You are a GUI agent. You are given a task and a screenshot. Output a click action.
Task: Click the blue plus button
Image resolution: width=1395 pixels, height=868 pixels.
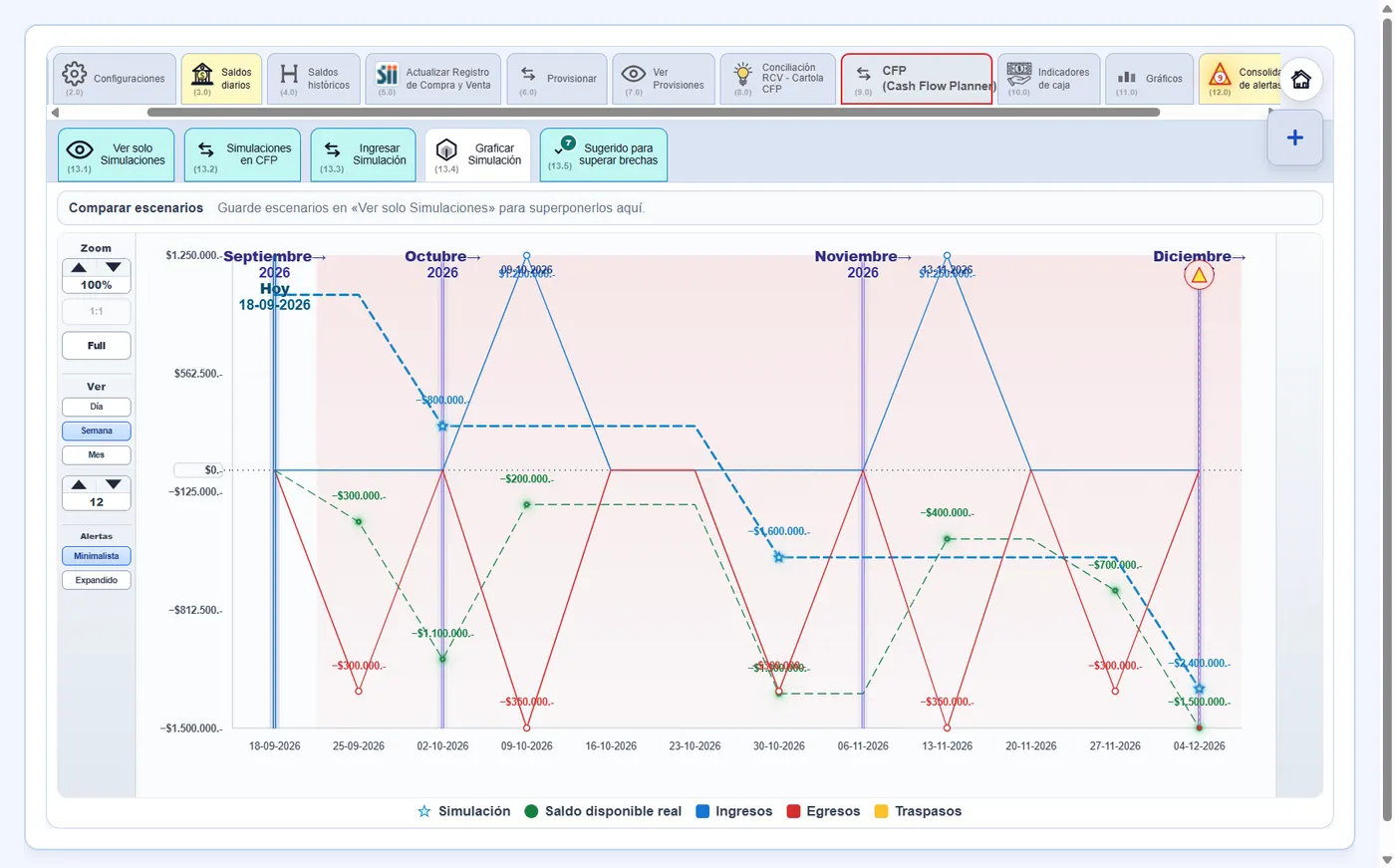1295,138
